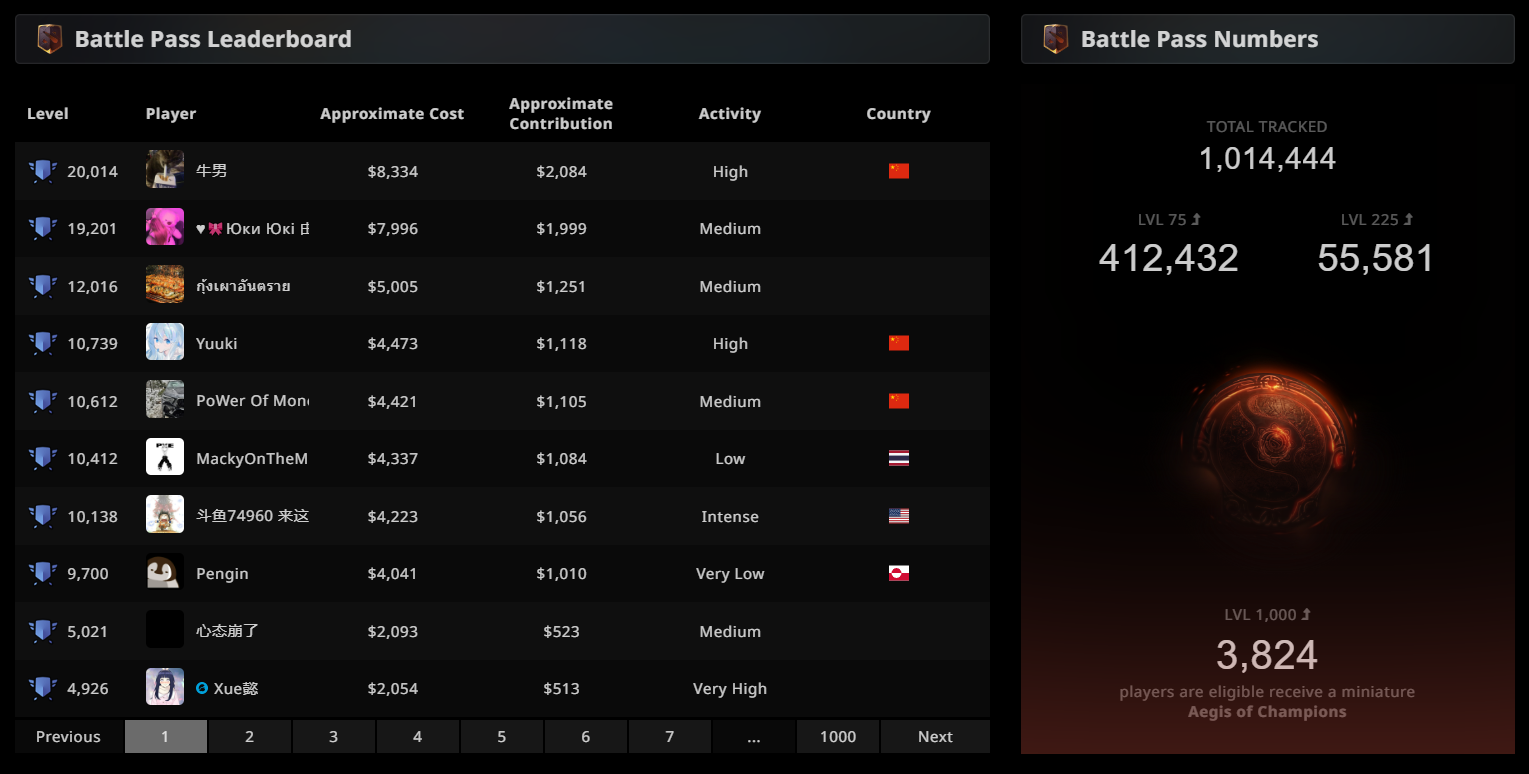The width and height of the screenshot is (1529, 774).
Task: Sort by the Approximate Cost column header
Action: (392, 113)
